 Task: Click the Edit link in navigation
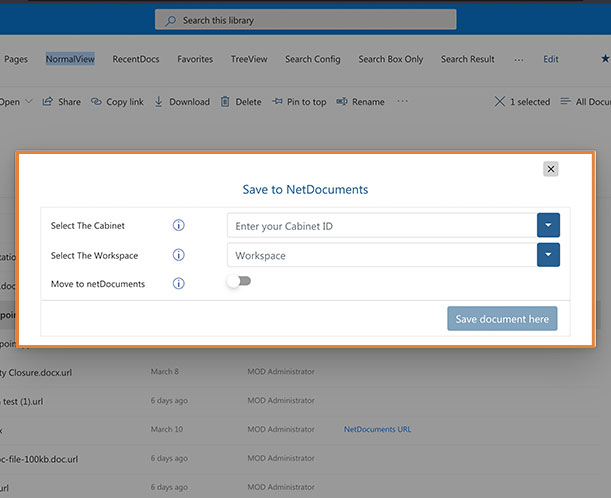[x=551, y=59]
